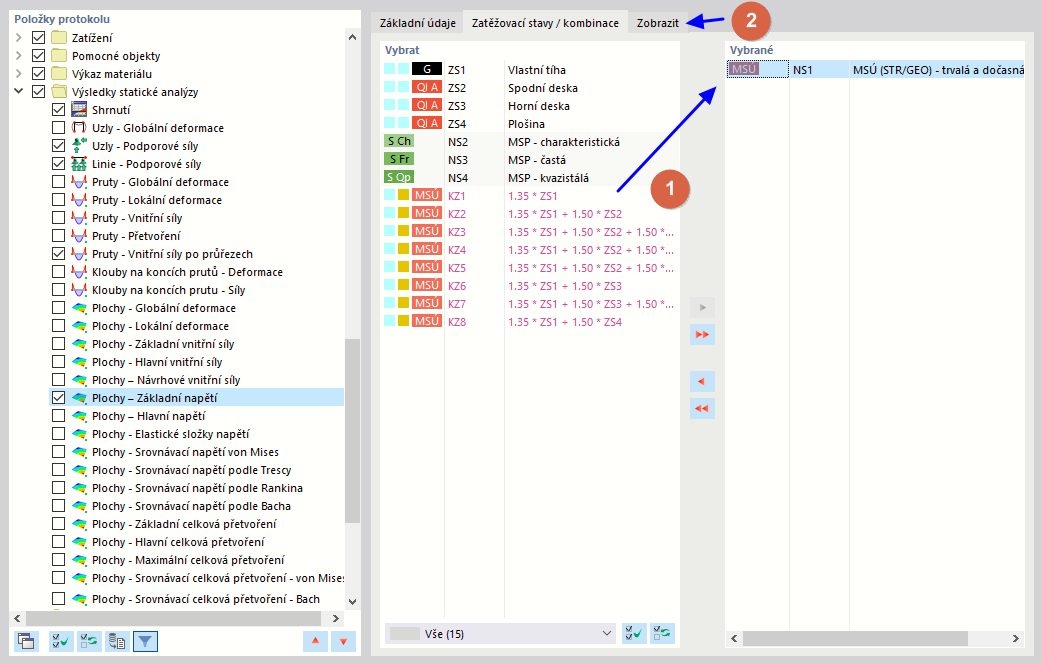Enable Plochy - Srovnávací napětí von Mises
This screenshot has width=1042, height=663.
pos(58,451)
